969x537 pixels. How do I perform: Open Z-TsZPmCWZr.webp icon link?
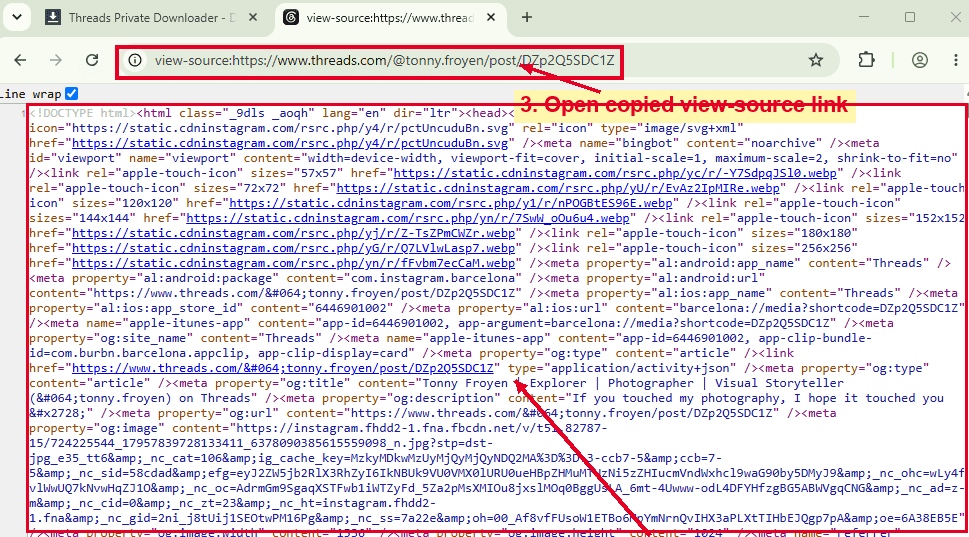294,233
